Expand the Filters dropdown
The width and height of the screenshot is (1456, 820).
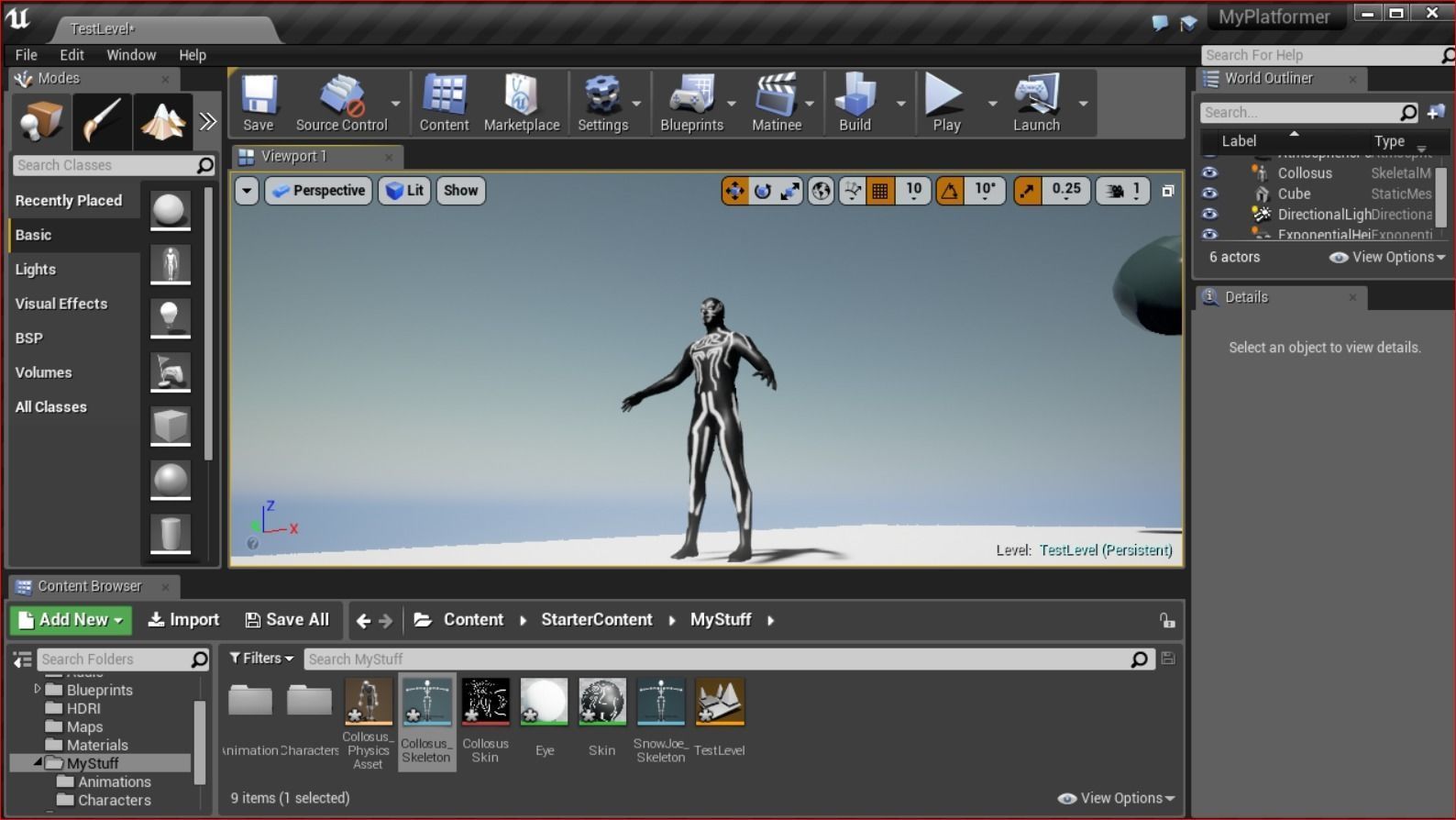click(x=261, y=659)
